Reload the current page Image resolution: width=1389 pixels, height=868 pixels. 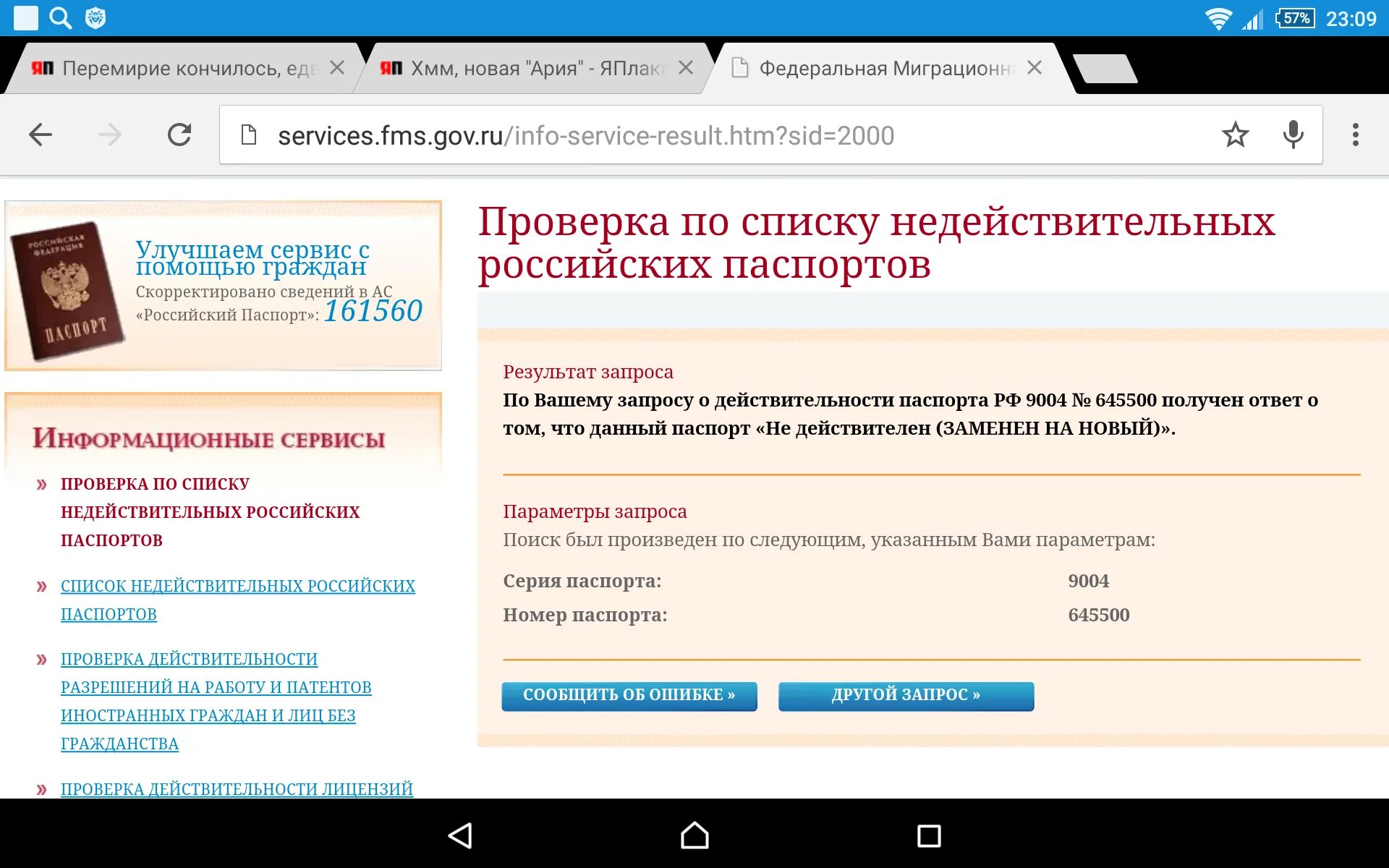click(179, 135)
